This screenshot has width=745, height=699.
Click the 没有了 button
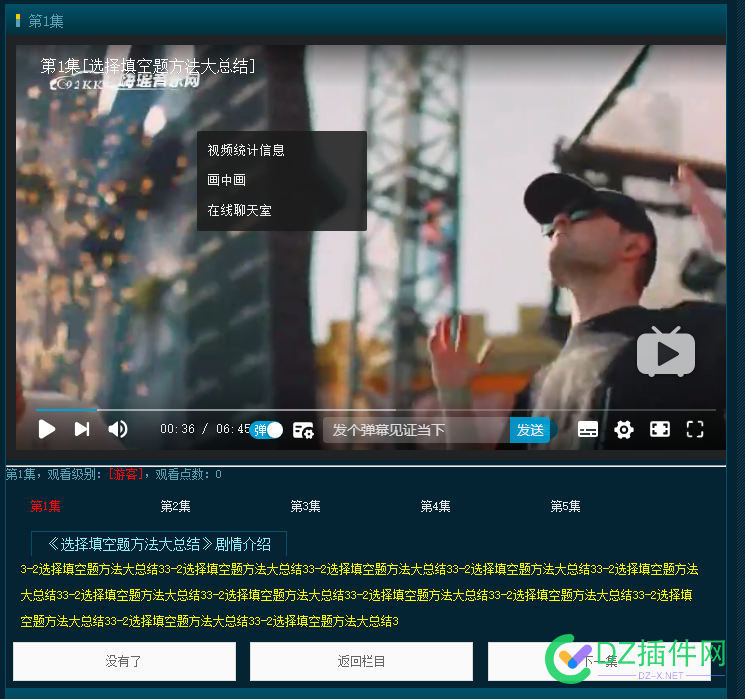click(124, 661)
